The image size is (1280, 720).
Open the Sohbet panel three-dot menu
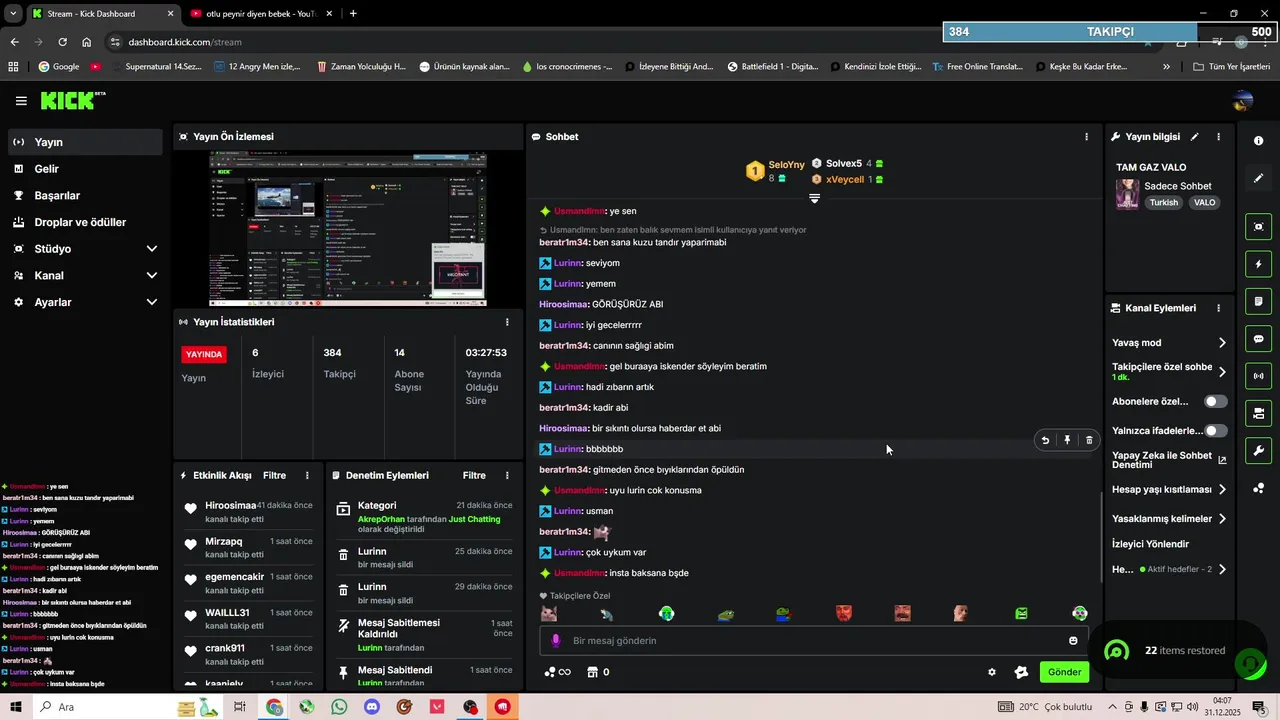[1087, 137]
